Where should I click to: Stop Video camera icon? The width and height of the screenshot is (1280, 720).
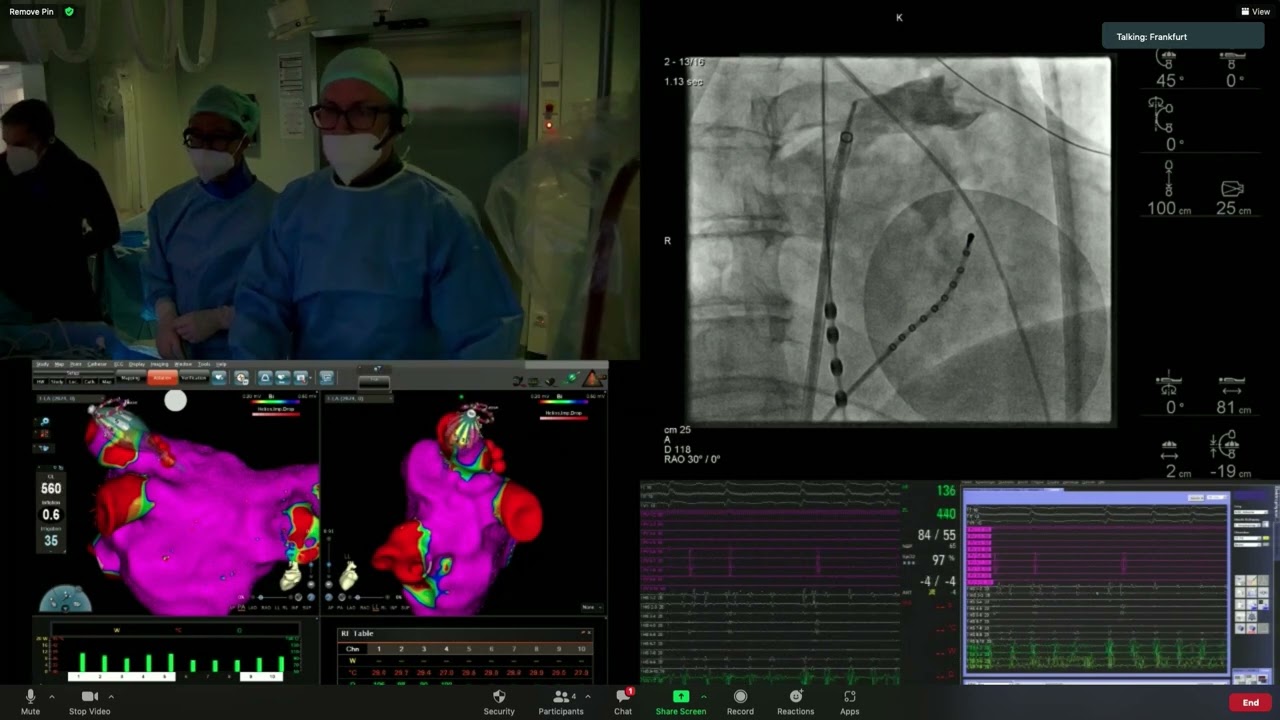pos(89,696)
